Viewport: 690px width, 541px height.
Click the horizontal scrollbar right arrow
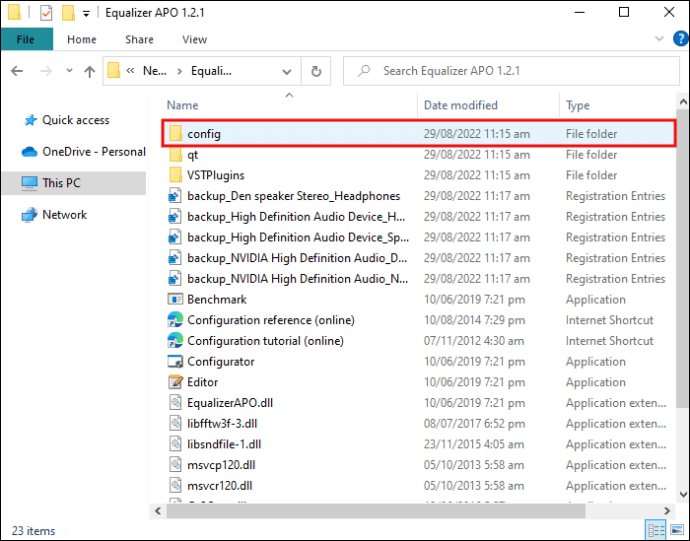click(667, 511)
